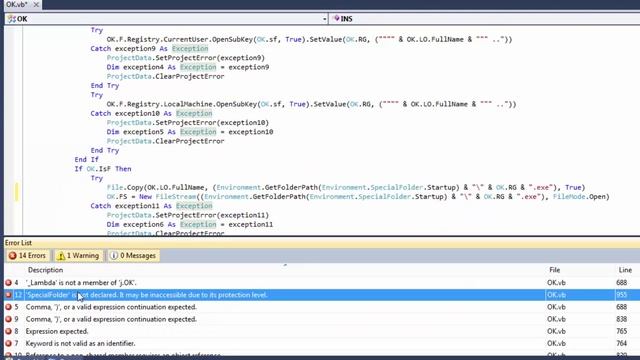640x360 pixels.
Task: Click line number 688 for error 4
Action: 621,282
